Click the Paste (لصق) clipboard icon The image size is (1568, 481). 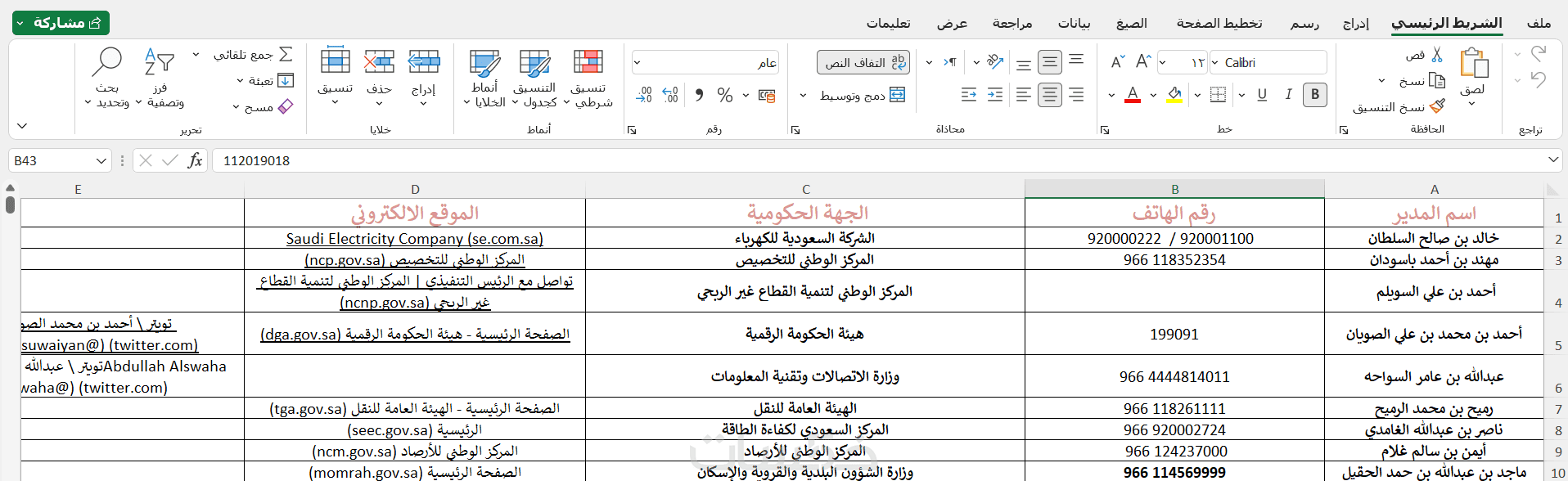pyautogui.click(x=1473, y=63)
